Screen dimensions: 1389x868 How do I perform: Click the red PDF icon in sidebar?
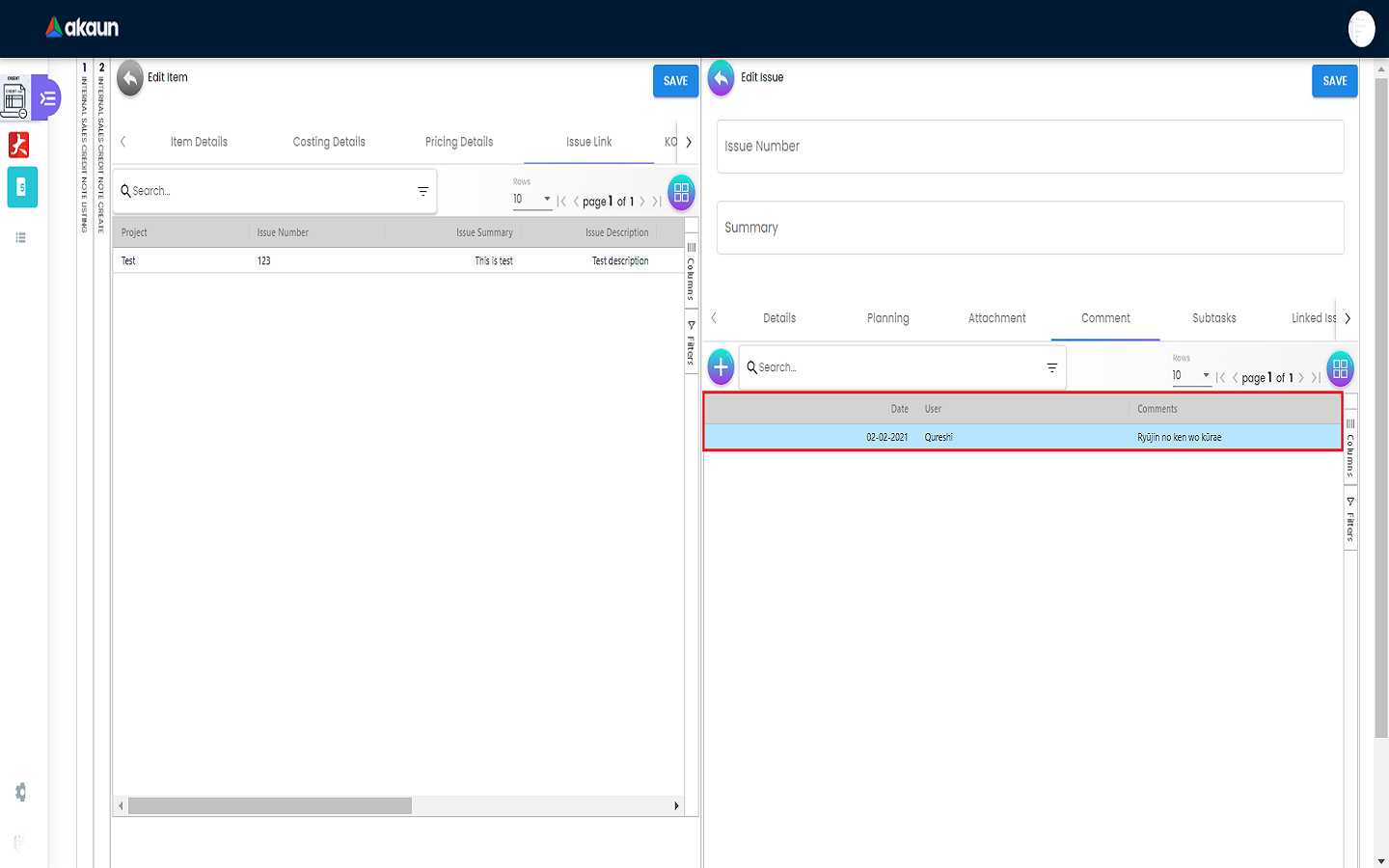tap(18, 145)
